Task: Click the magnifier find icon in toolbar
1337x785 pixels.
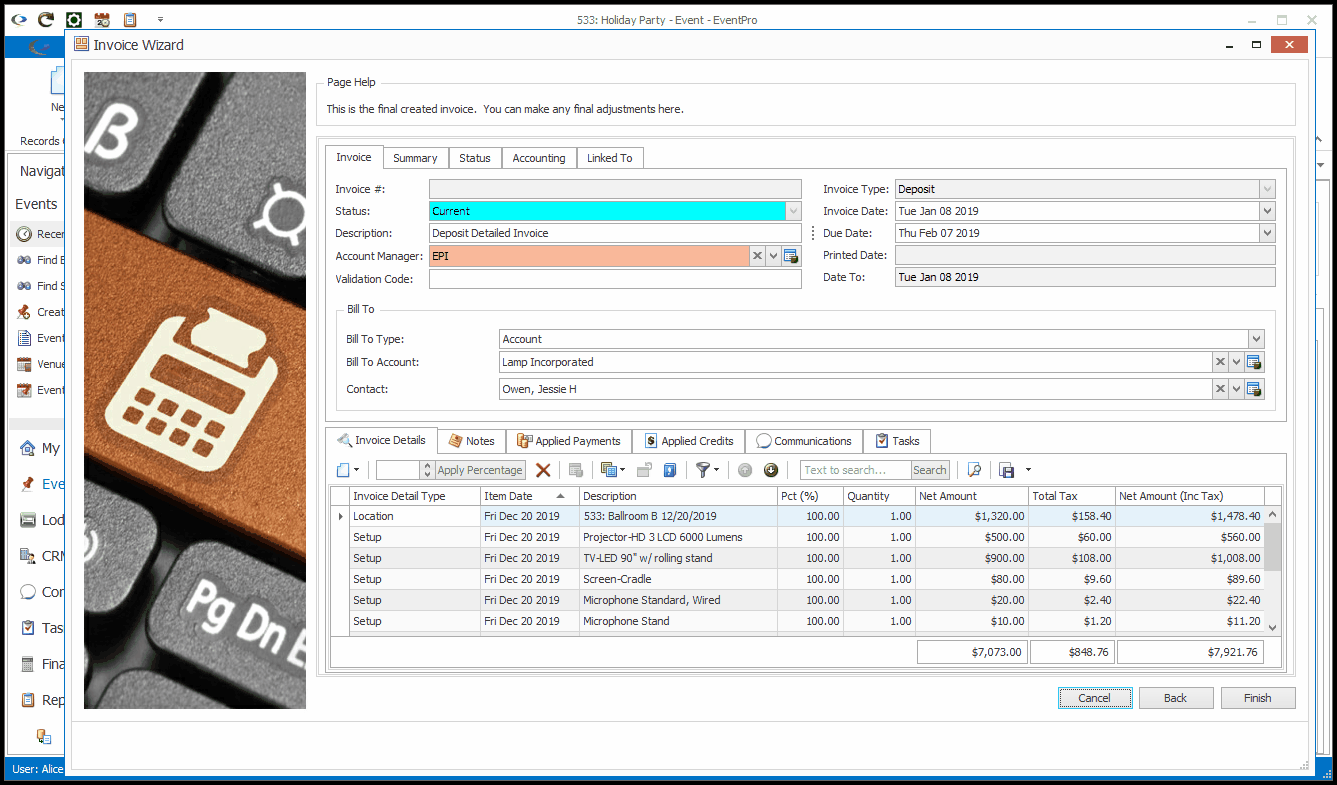Action: tap(974, 470)
